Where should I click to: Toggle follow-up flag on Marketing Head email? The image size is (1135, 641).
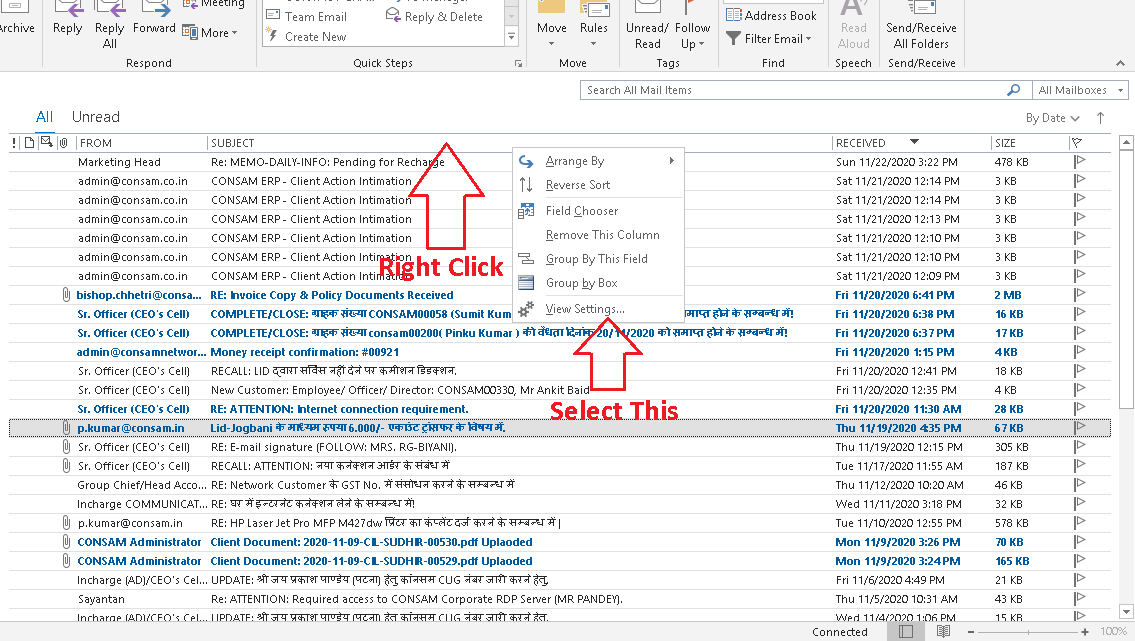tap(1079, 162)
